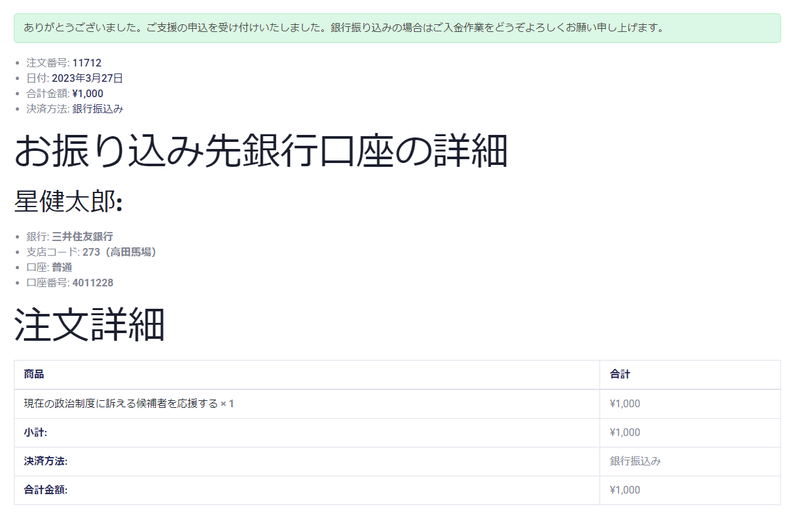The image size is (800, 514).
Task: Click the 合計金額 label in the order table
Action: (x=45, y=490)
